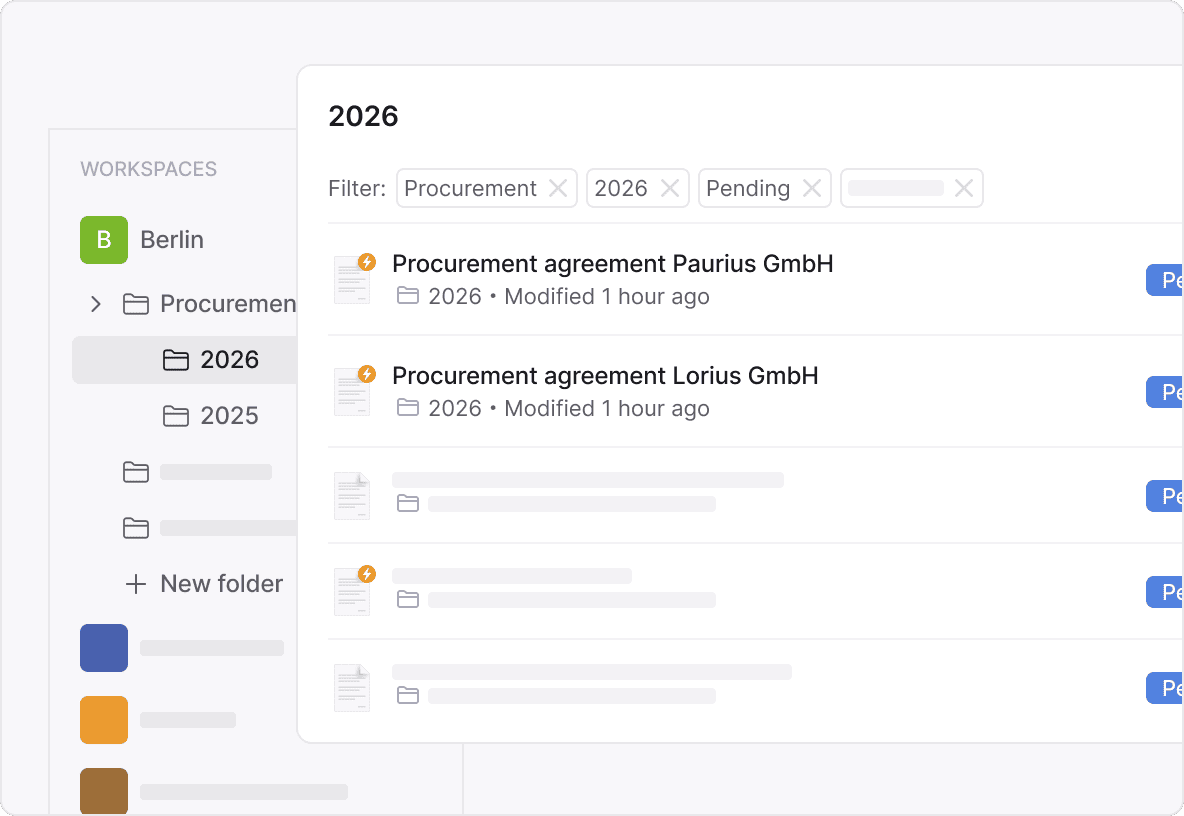Click the New folder plus icon
This screenshot has height=816, width=1184.
(x=135, y=584)
